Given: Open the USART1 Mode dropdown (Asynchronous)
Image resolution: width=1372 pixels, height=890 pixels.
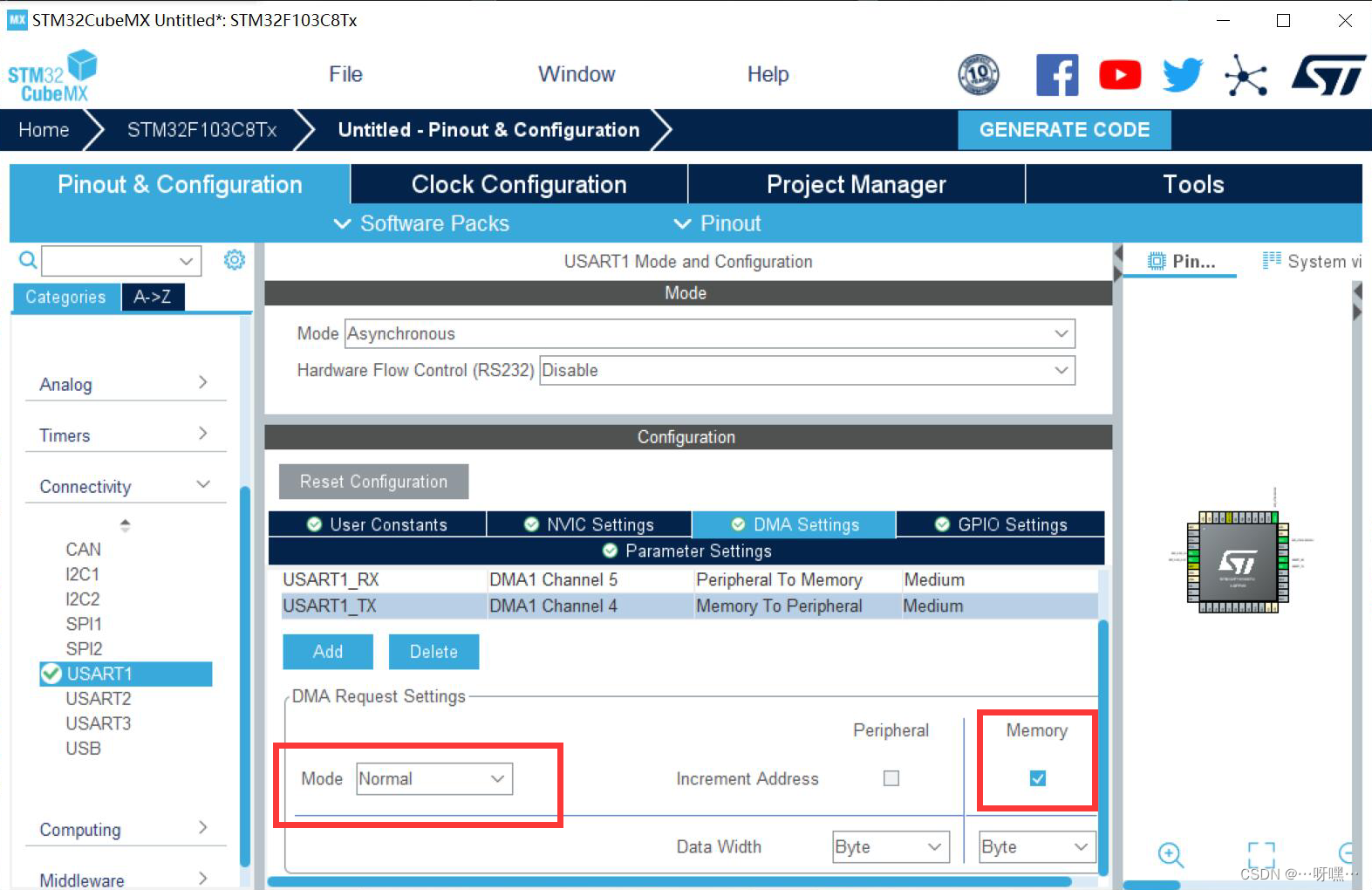Looking at the screenshot, I should pos(710,333).
